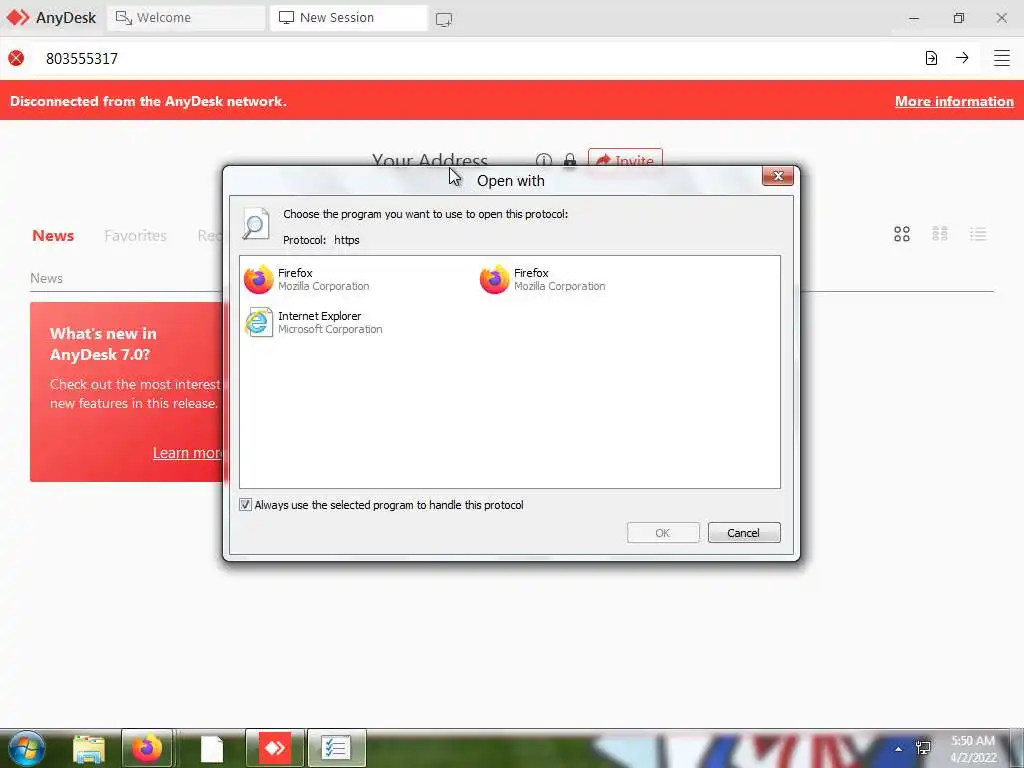The height and width of the screenshot is (768, 1024).
Task: Switch to the Welcome tab
Action: [x=186, y=18]
